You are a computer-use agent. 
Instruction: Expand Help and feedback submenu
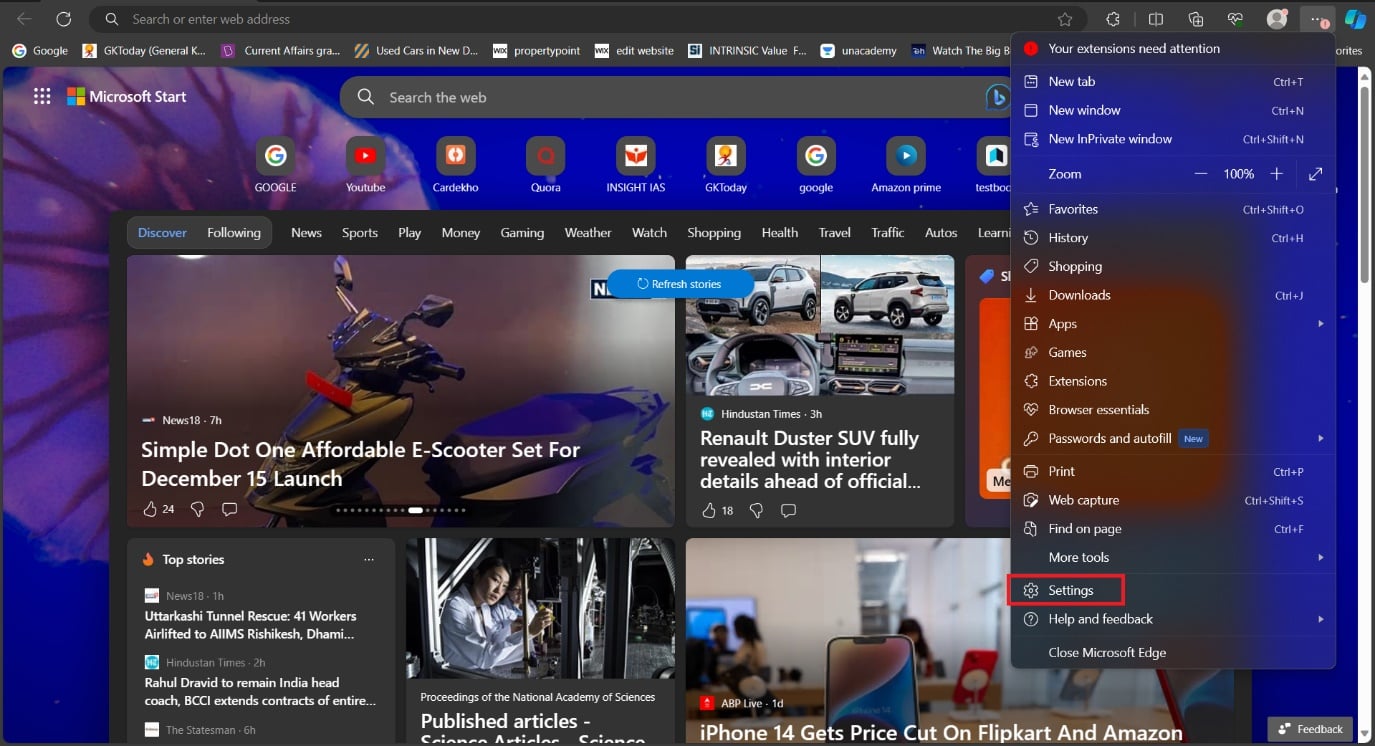tap(1321, 619)
